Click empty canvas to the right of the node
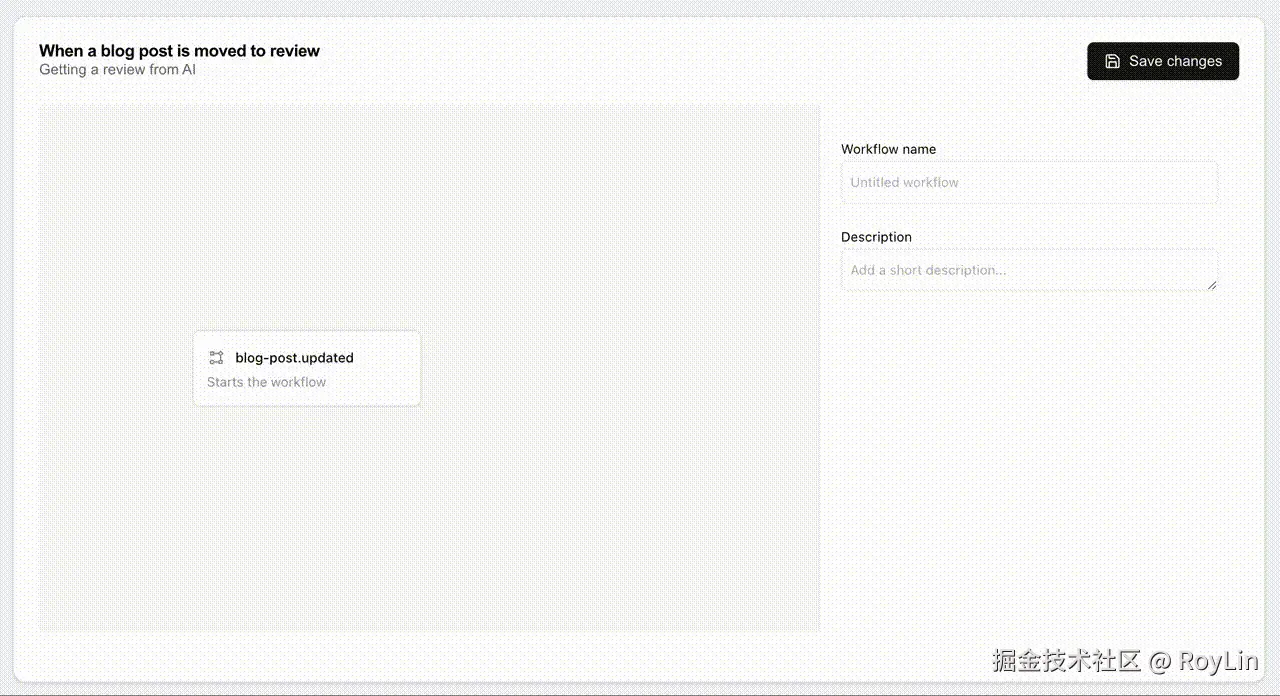Viewport: 1280px width, 696px height. click(x=620, y=368)
